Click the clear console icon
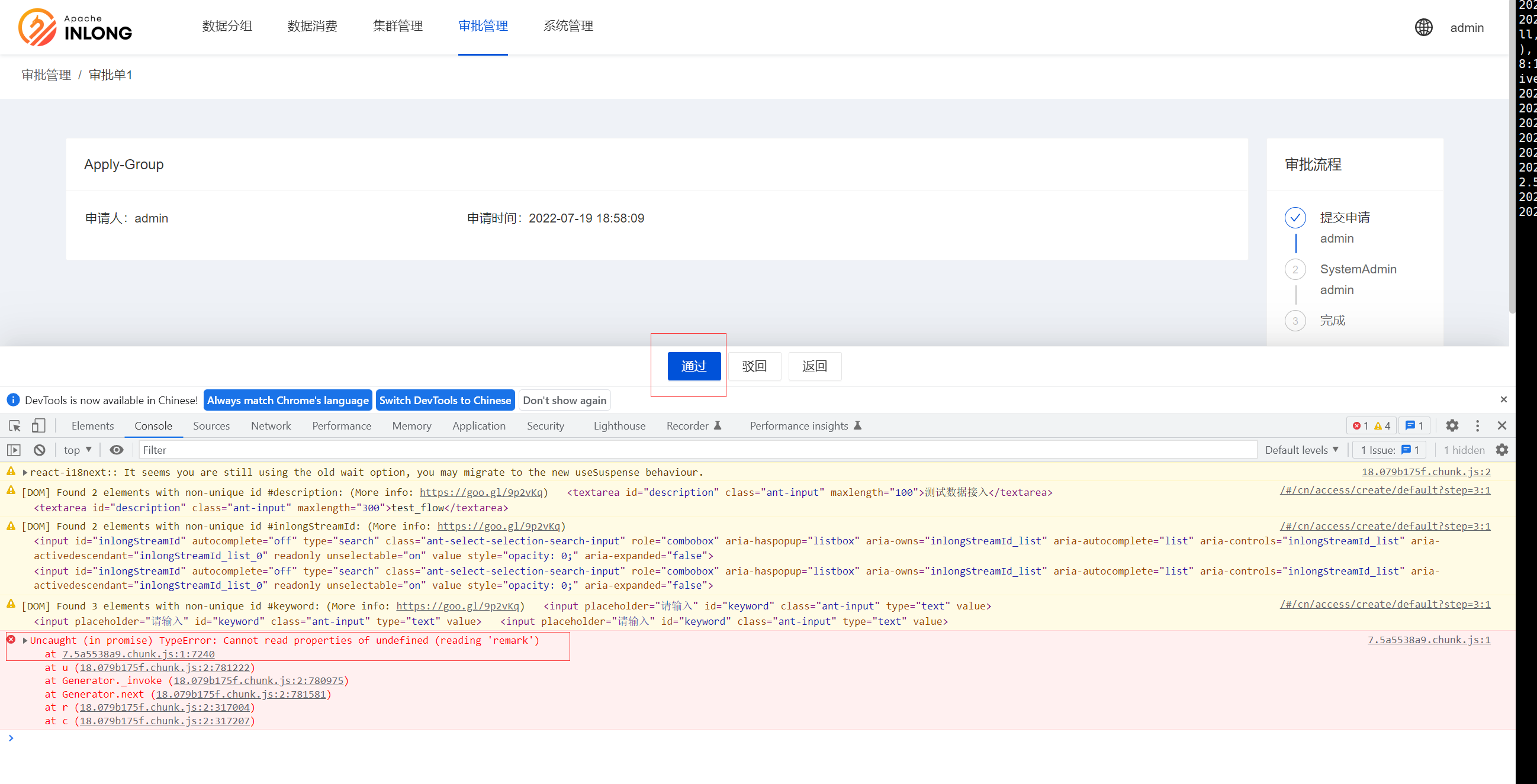This screenshot has width=1537, height=784. (40, 450)
